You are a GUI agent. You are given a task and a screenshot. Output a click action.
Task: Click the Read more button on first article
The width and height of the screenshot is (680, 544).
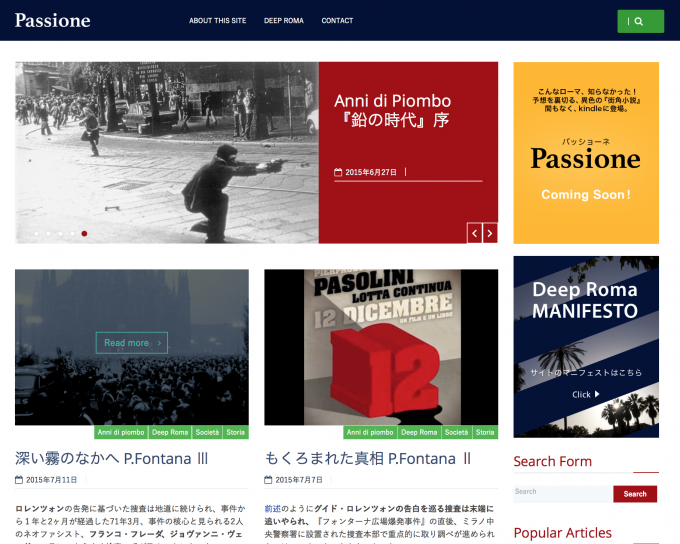click(131, 343)
